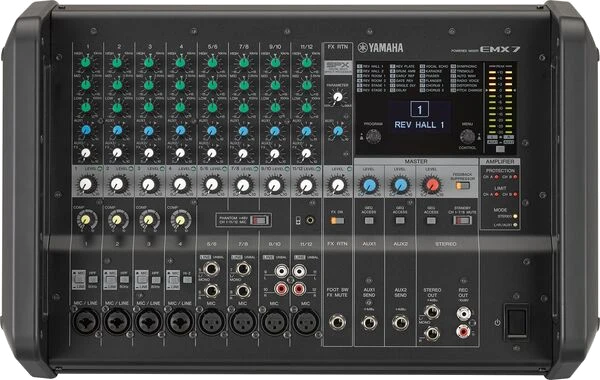Switch the orange FX ON toggle

[338, 221]
